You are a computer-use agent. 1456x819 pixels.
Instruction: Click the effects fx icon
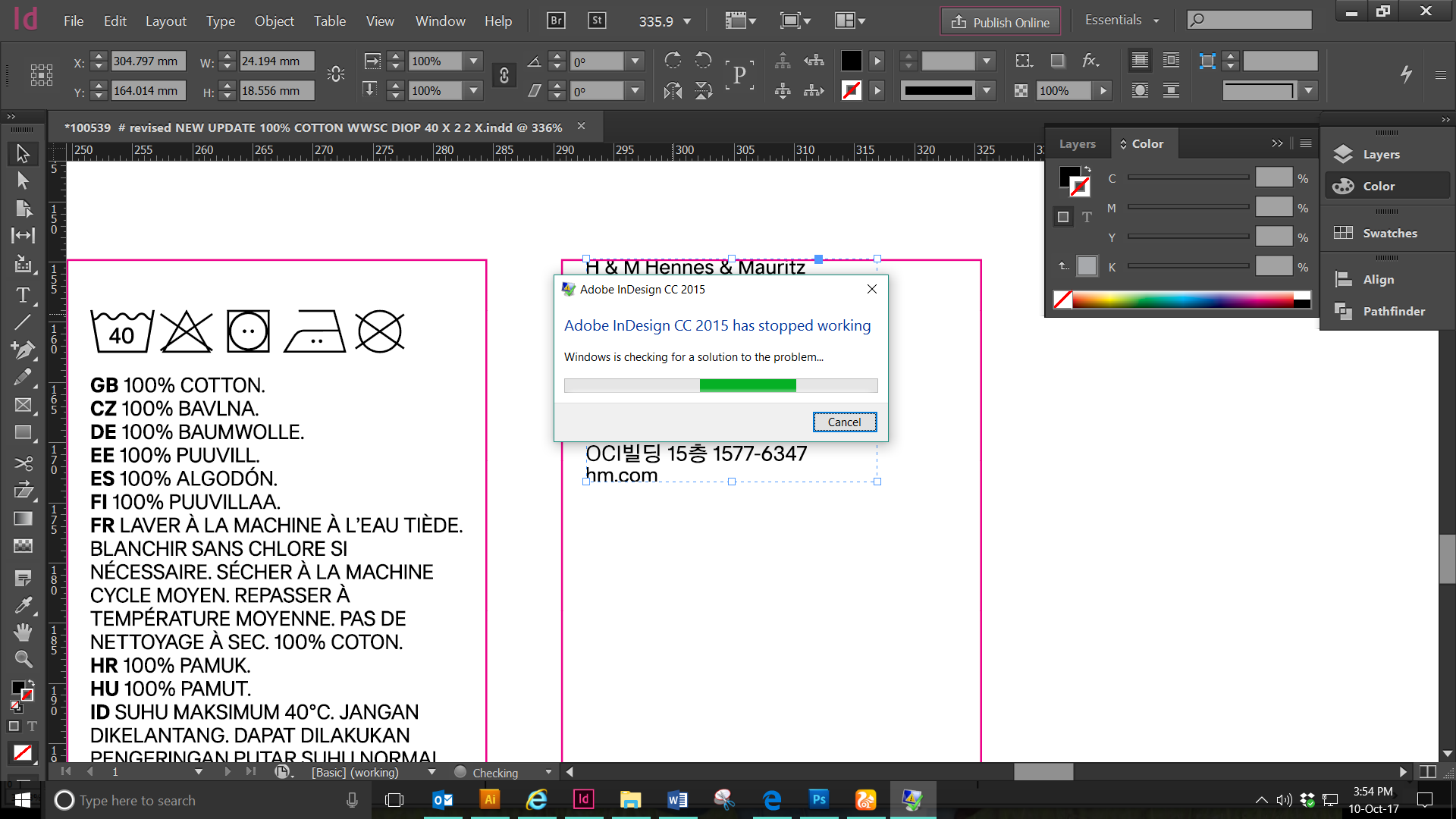coord(1090,61)
